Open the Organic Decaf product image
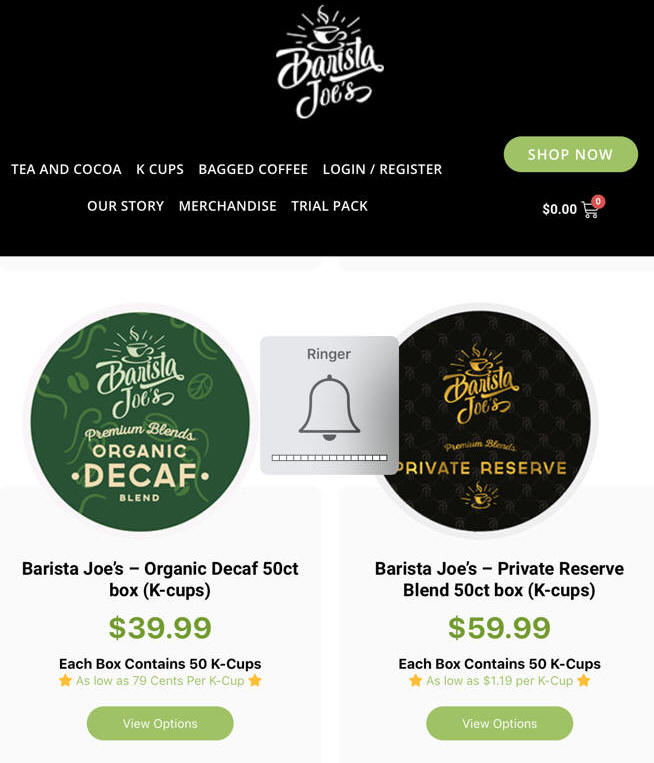Image resolution: width=654 pixels, height=763 pixels. click(140, 421)
